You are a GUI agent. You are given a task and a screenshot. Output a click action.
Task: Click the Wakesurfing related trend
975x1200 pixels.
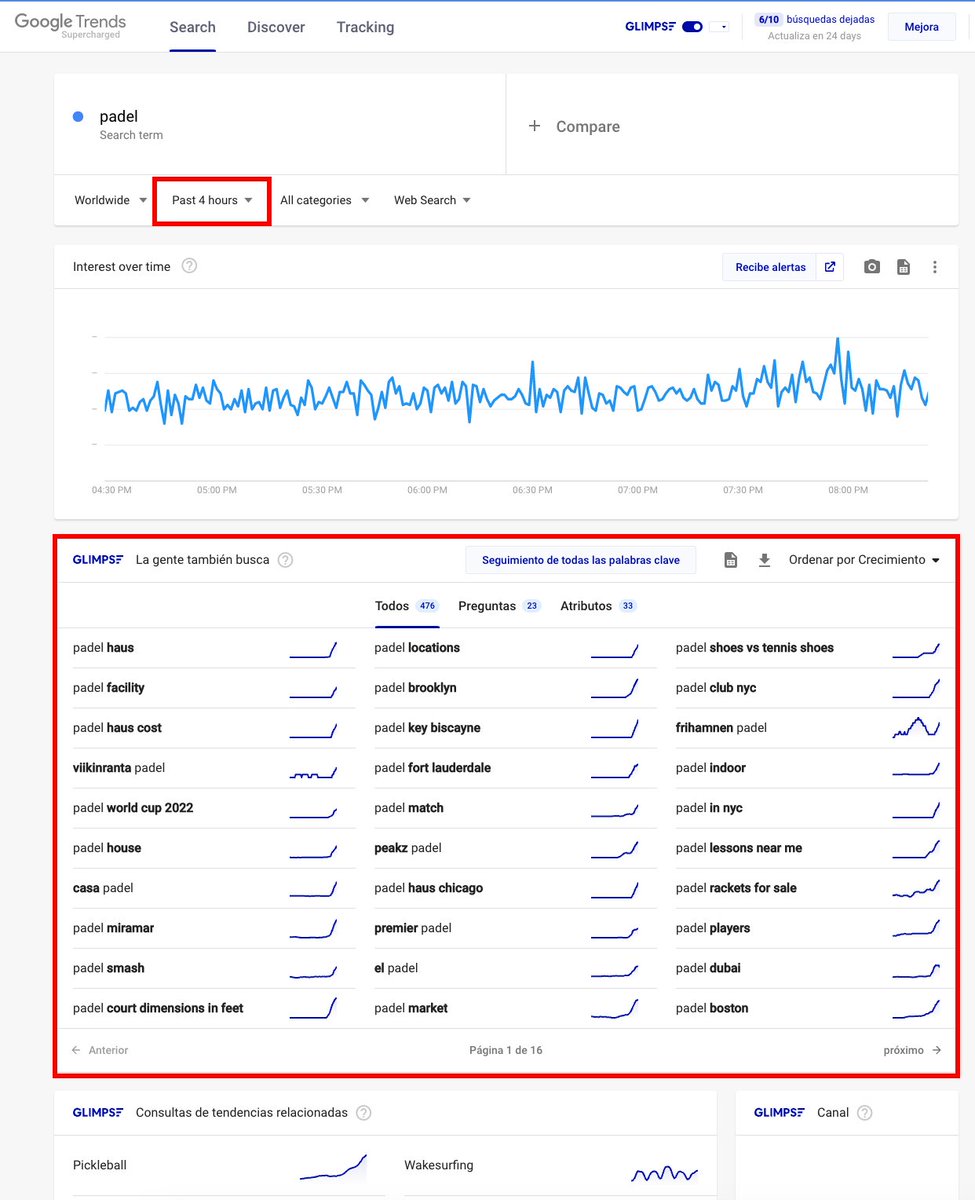tap(439, 1165)
